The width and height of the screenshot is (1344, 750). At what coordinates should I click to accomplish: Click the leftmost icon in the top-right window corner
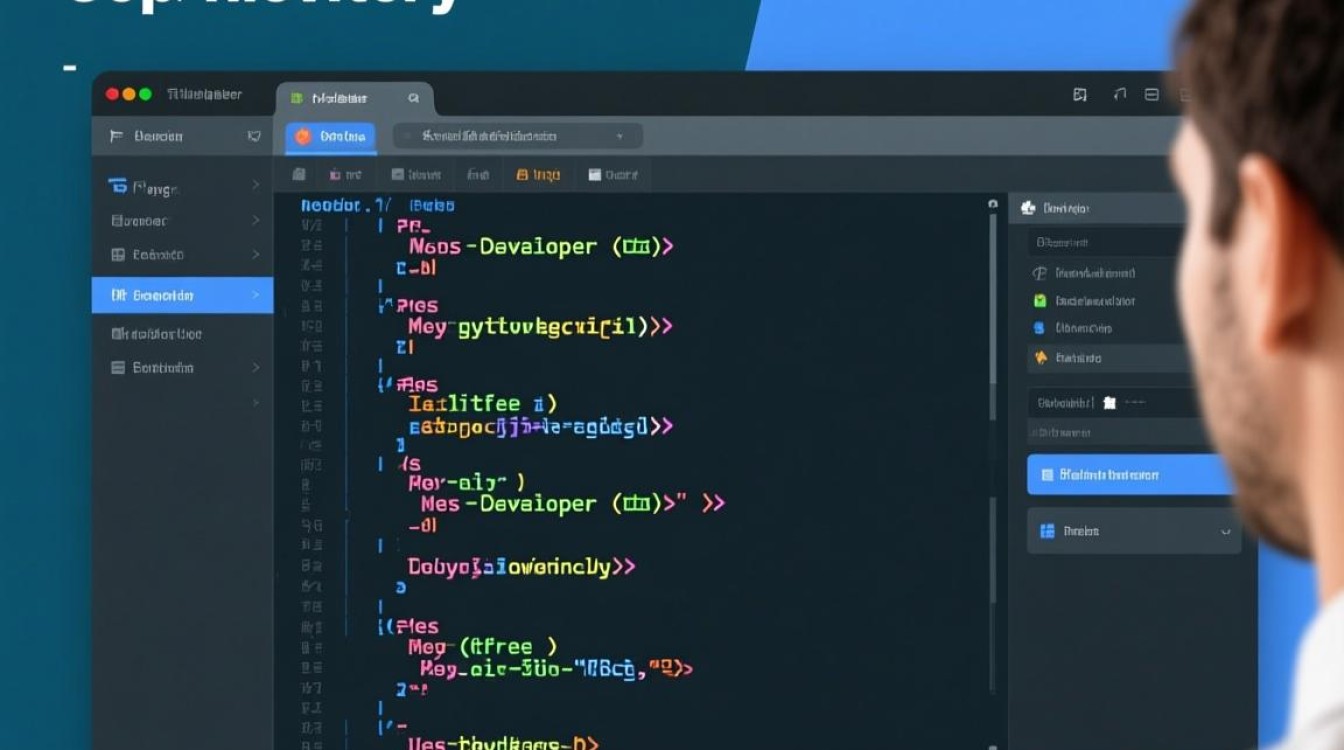[x=1079, y=95]
